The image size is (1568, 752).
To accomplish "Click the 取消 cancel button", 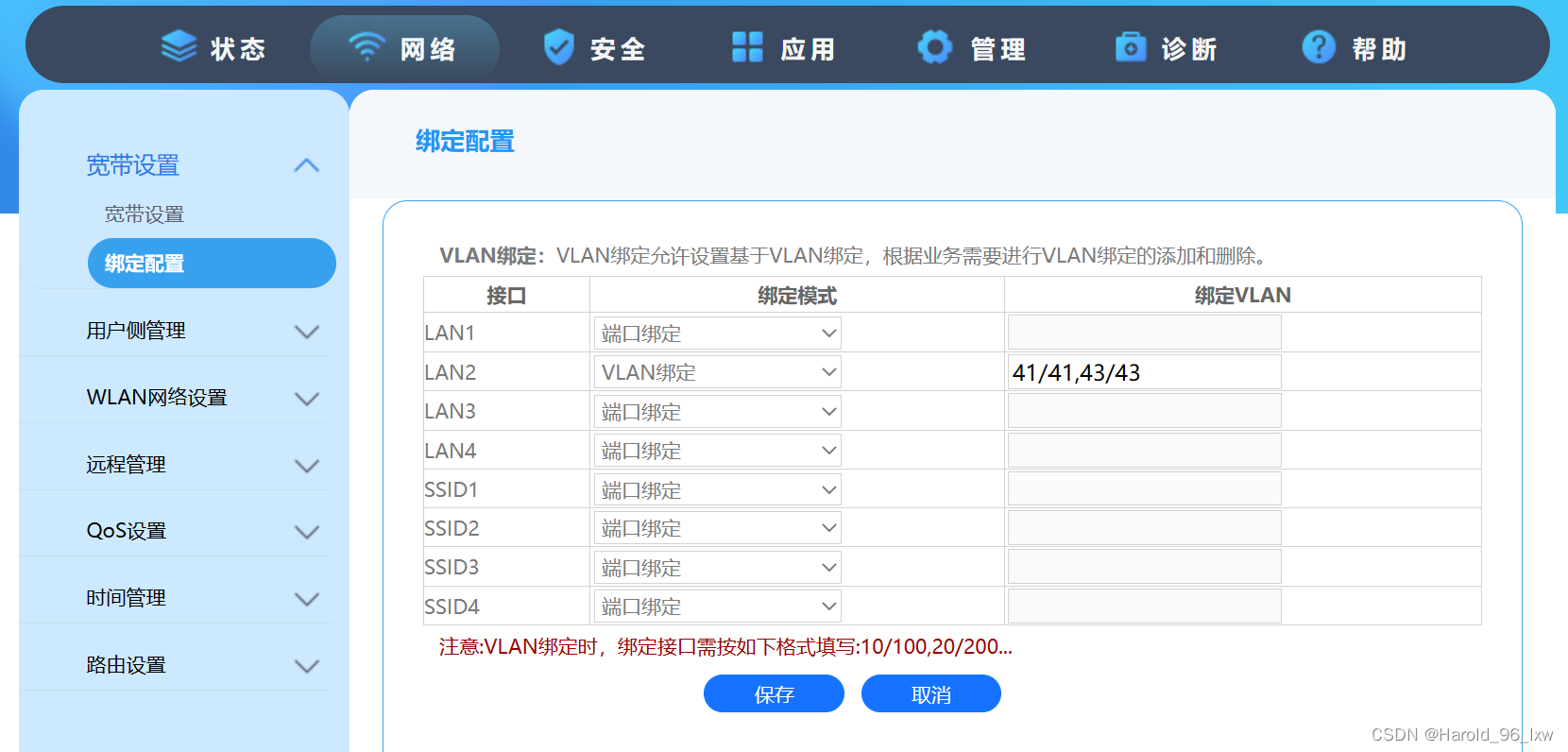I will pyautogui.click(x=931, y=694).
